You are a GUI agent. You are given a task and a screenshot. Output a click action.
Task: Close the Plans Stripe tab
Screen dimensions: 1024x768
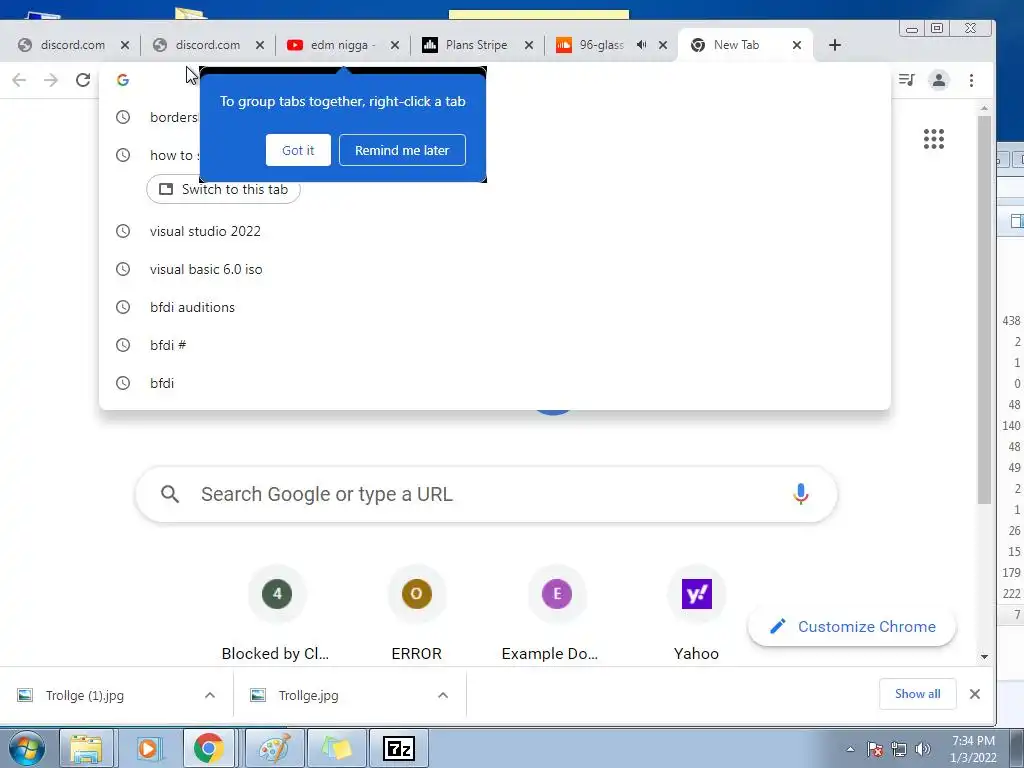coord(529,45)
